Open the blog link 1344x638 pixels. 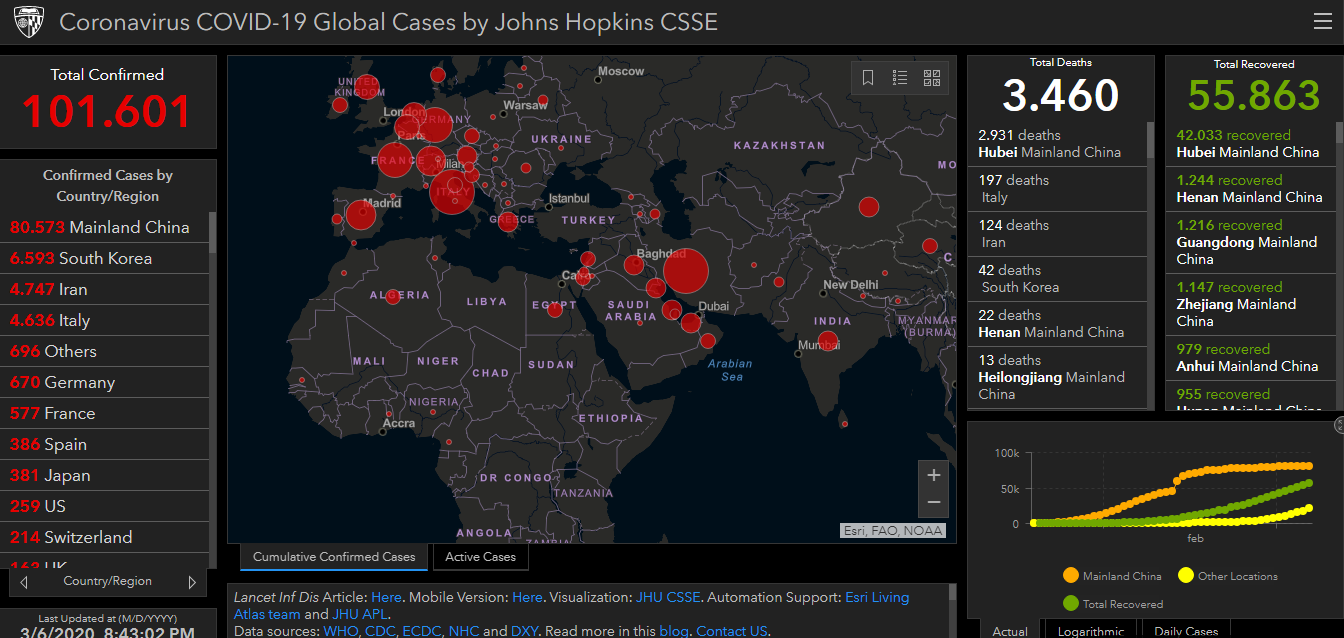pos(674,631)
